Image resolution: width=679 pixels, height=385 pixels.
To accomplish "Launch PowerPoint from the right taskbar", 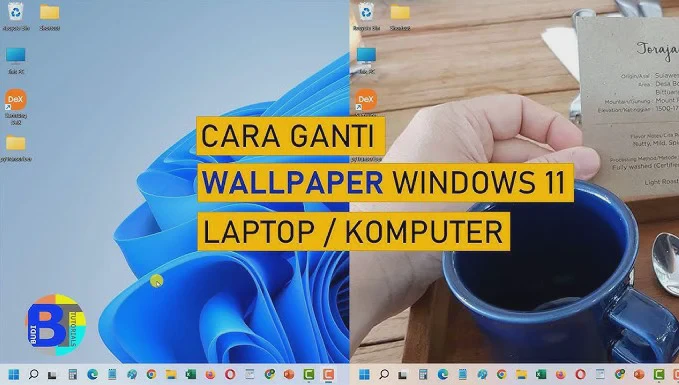I will [639, 374].
